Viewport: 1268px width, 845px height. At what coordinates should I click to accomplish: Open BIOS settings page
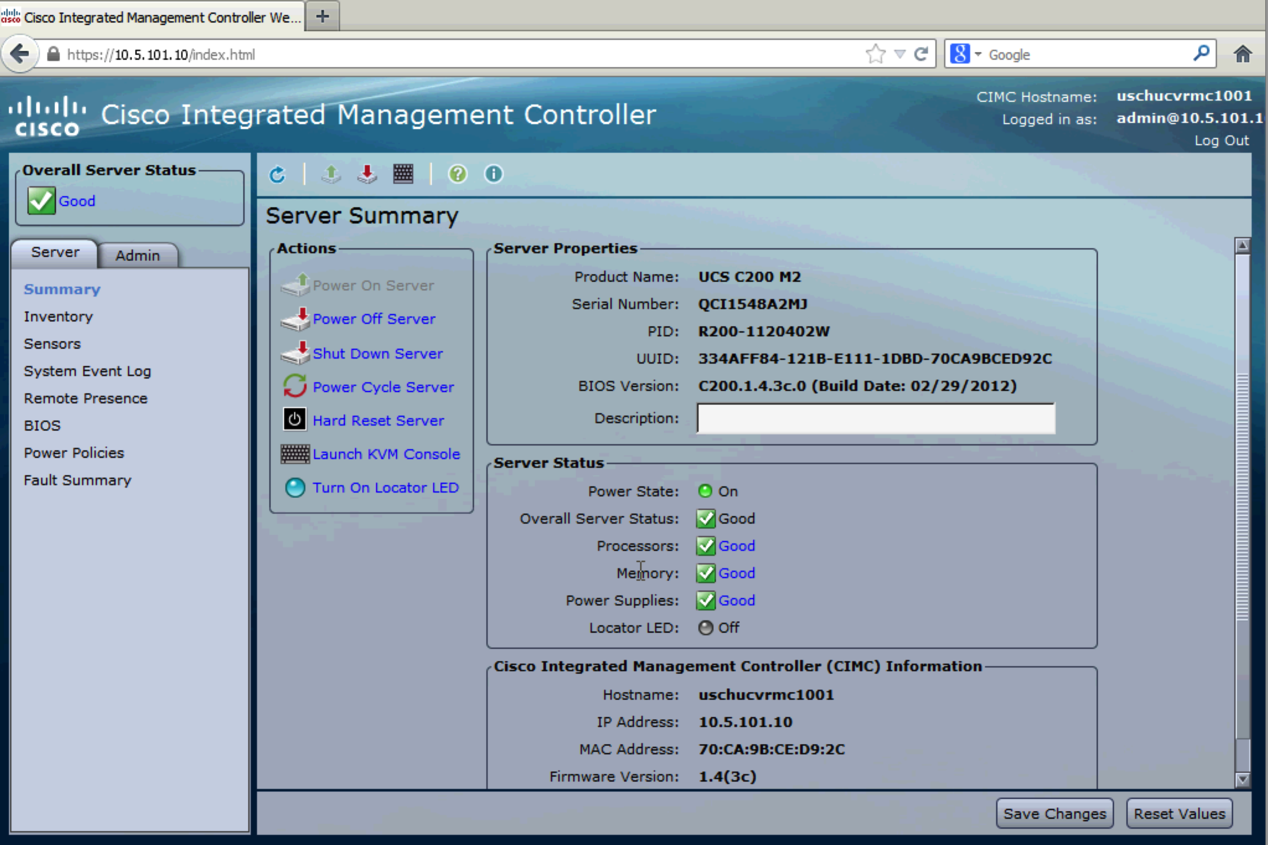coord(42,425)
